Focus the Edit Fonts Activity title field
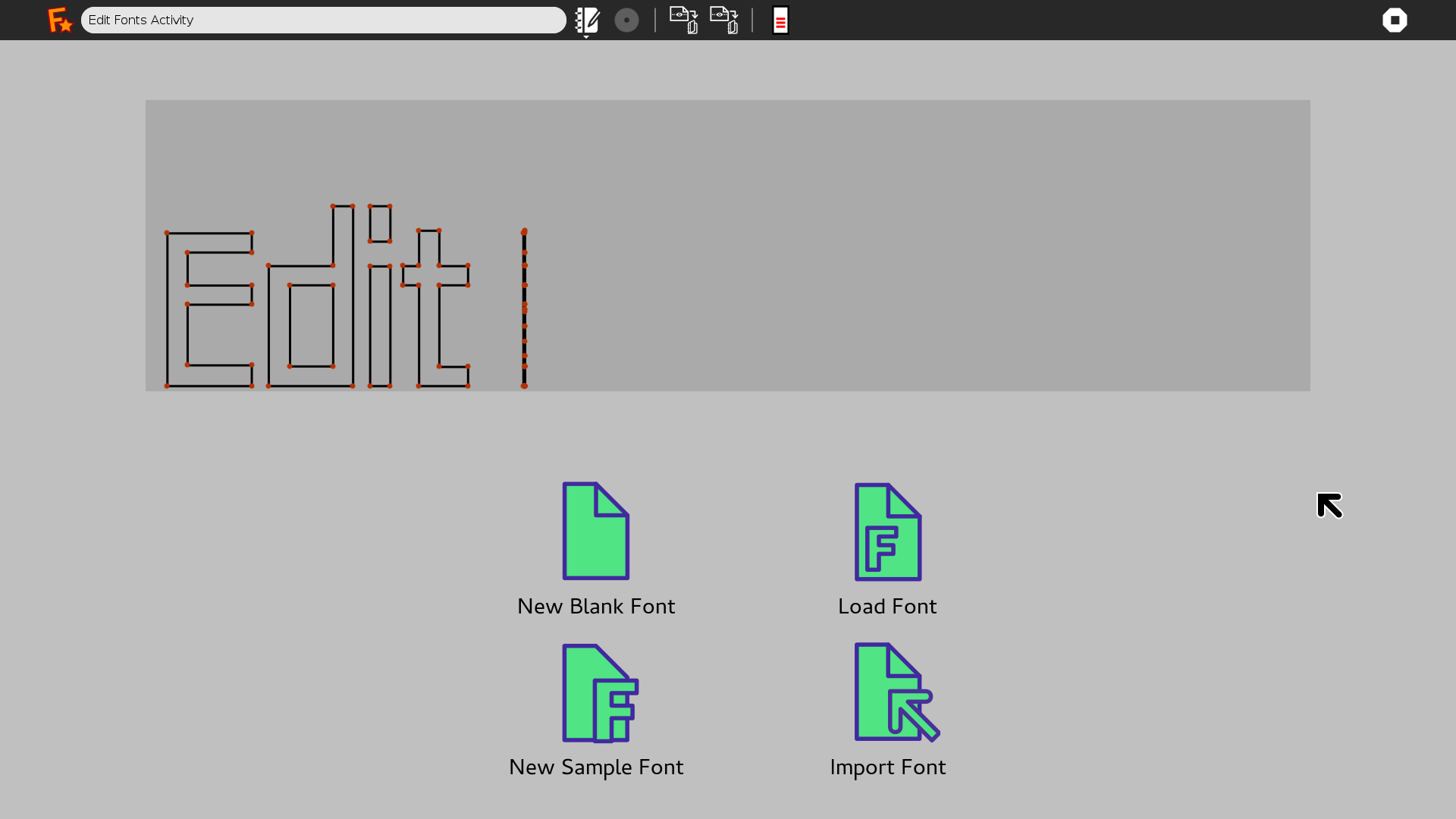Image resolution: width=1456 pixels, height=819 pixels. click(323, 20)
